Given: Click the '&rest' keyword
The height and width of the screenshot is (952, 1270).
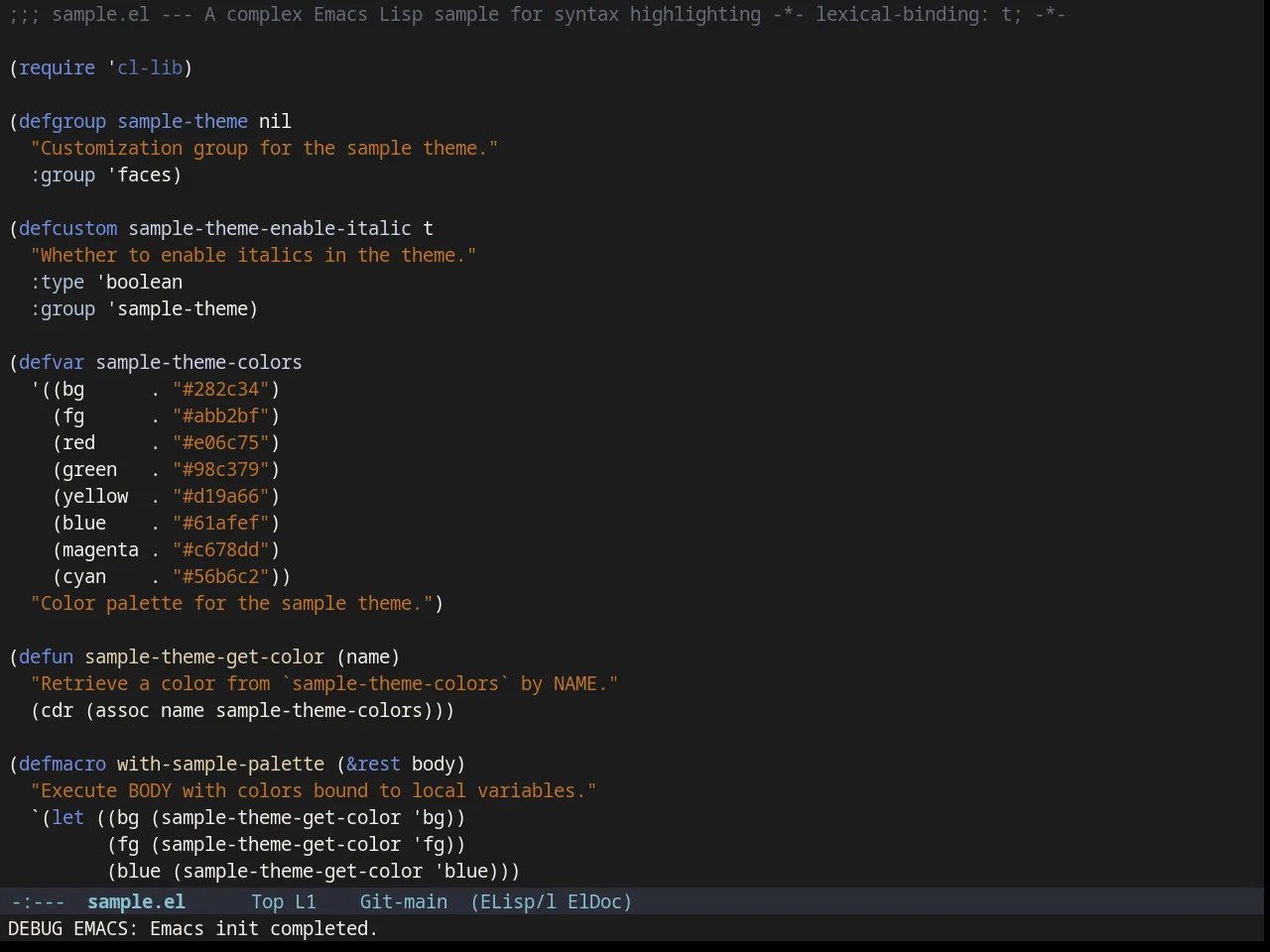Looking at the screenshot, I should [373, 764].
